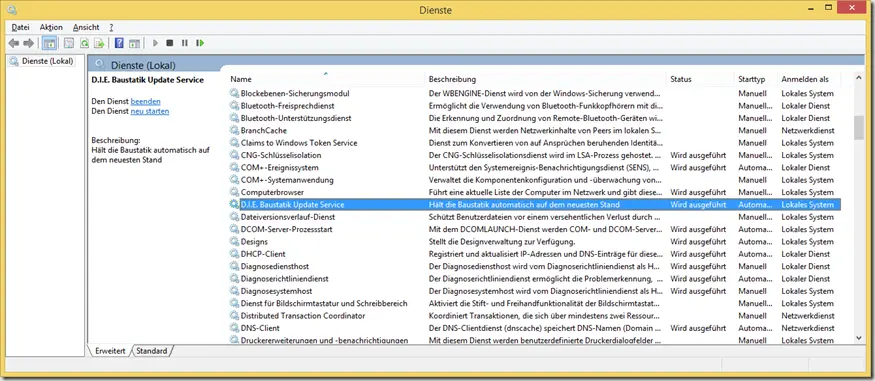Click 'Lokaler Dienst' in DHCP-Client row

[806, 254]
